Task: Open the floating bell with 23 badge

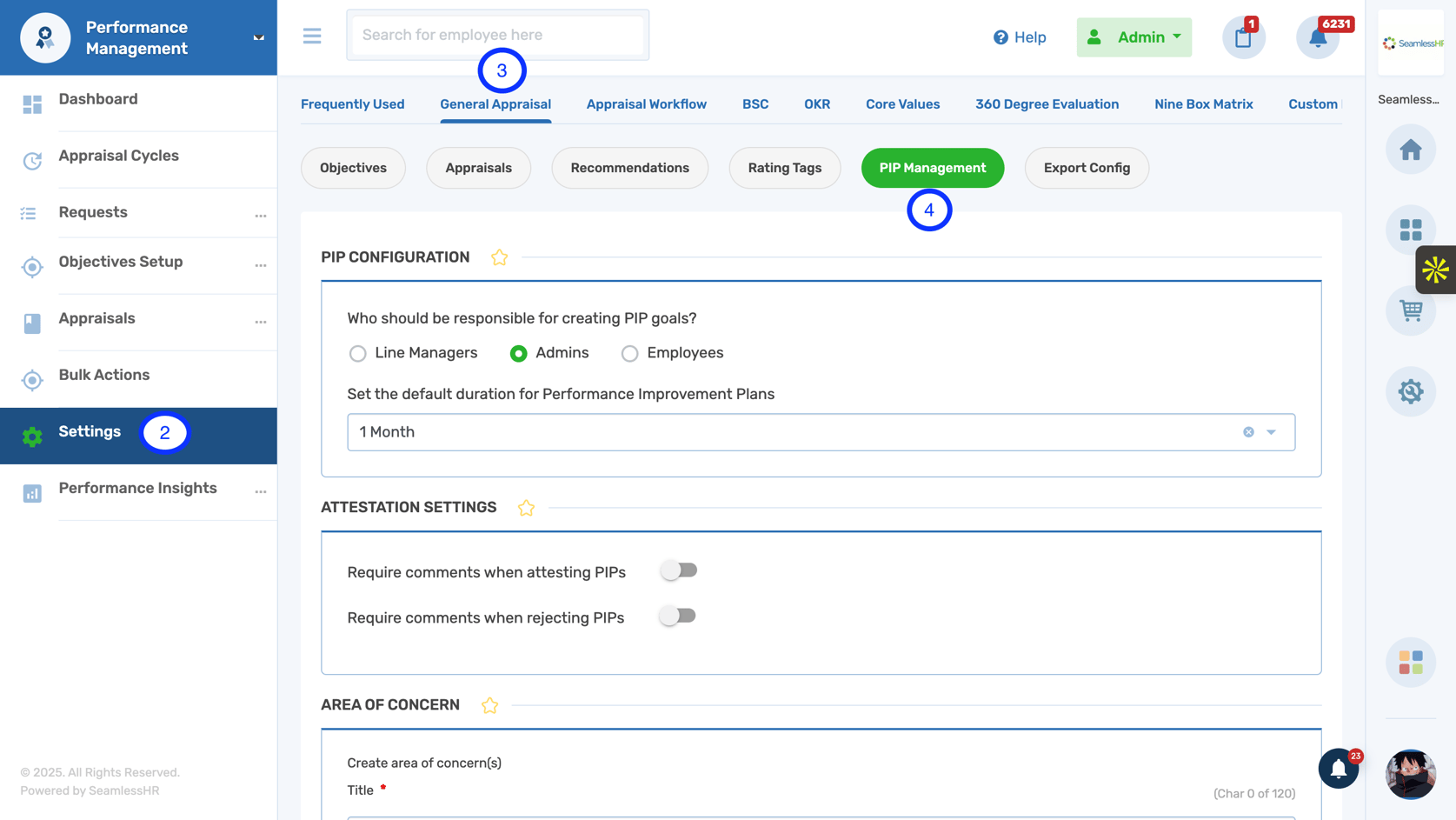Action: [1339, 768]
